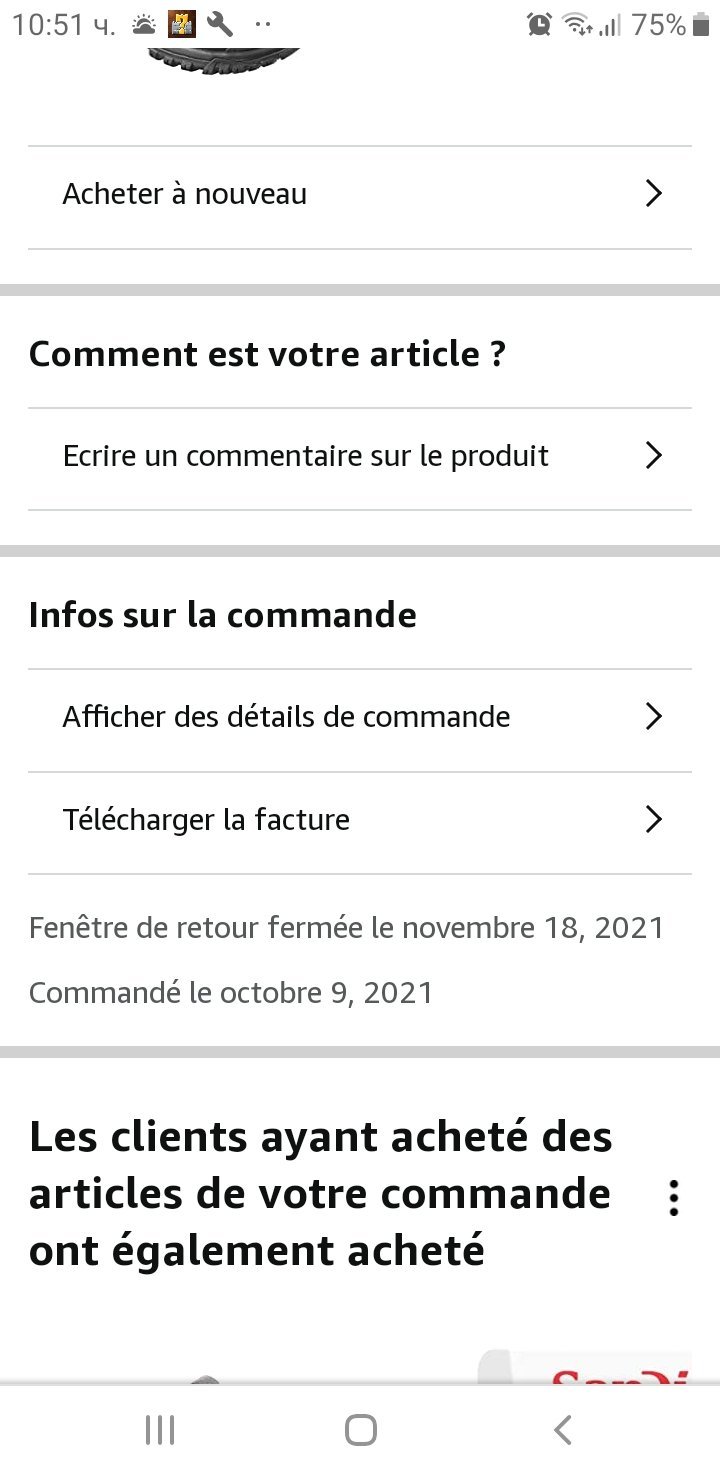Tap chevron beside Télécharger la facture

pos(654,820)
